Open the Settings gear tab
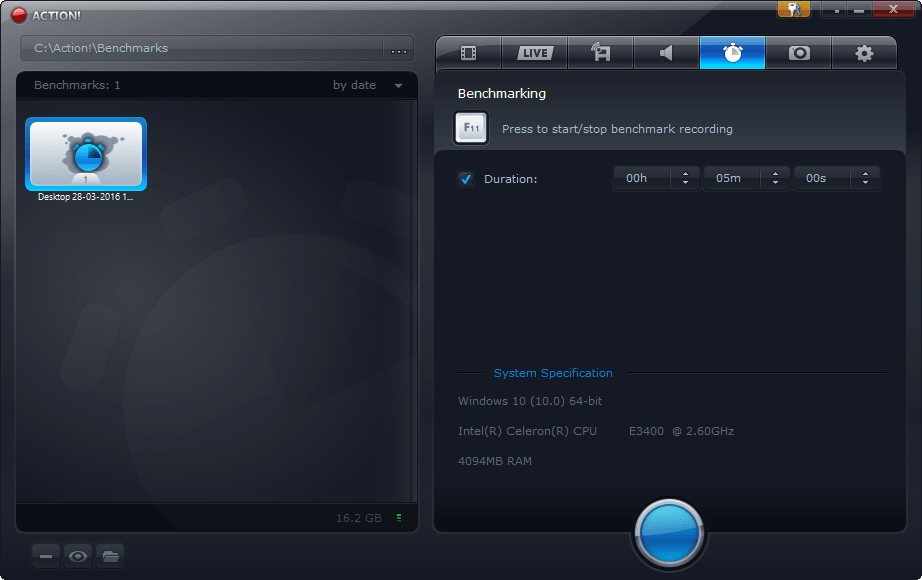 [x=864, y=53]
